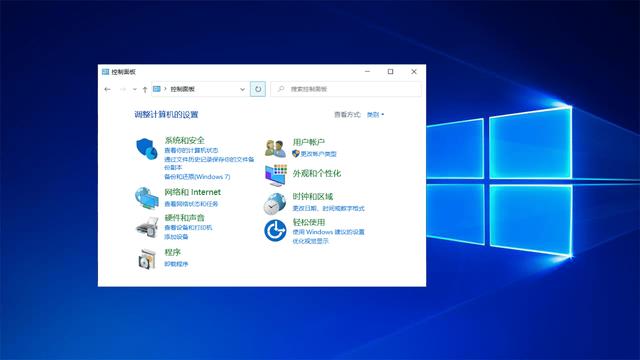Expand the address bar history chevron
The width and height of the screenshot is (640, 360).
tap(242, 89)
